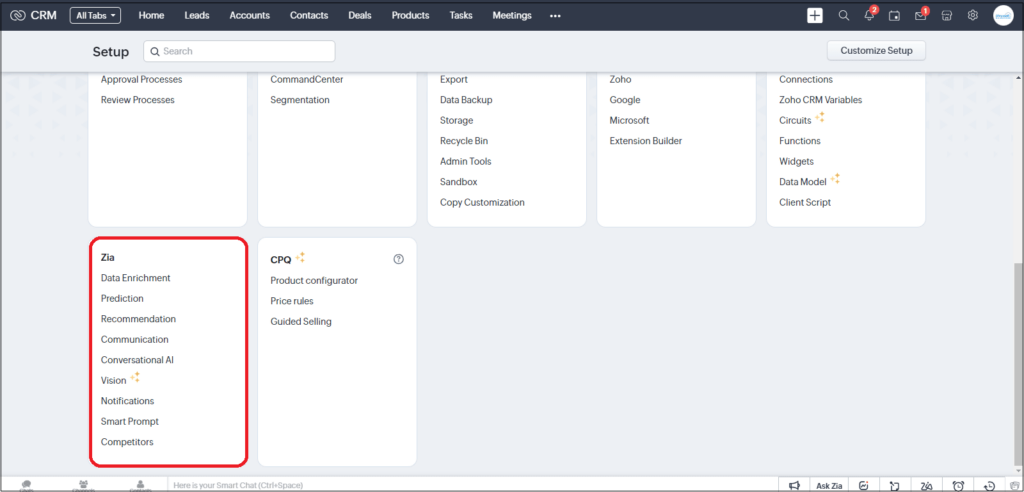The width and height of the screenshot is (1024, 492).
Task: Click the CPQ help question mark icon
Action: coord(398,259)
